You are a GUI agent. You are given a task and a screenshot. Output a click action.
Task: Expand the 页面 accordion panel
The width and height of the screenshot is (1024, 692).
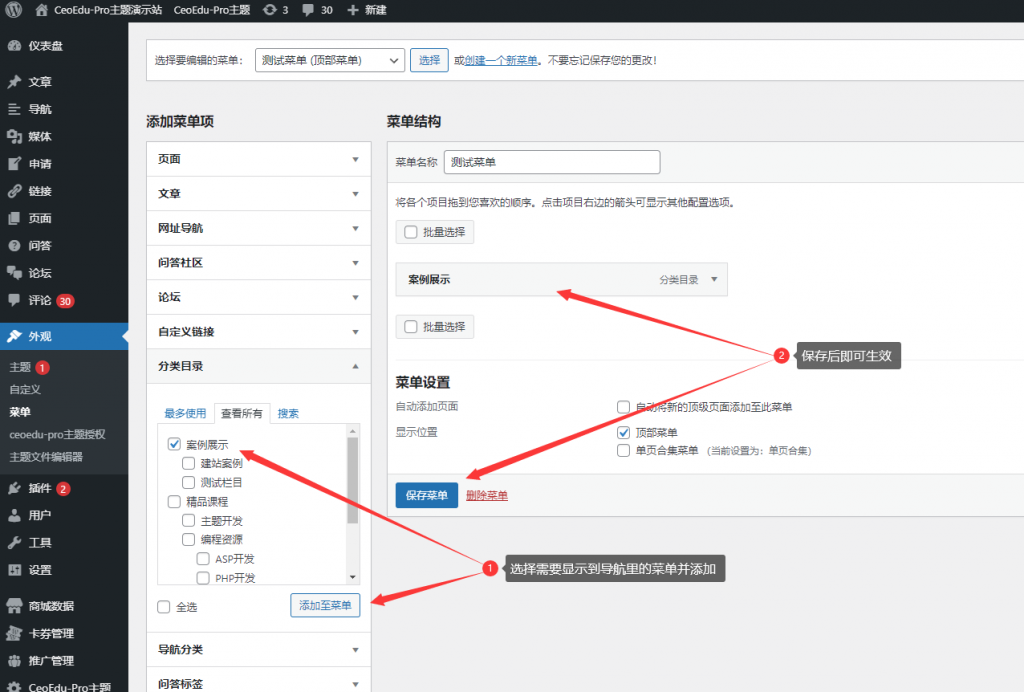[x=258, y=159]
